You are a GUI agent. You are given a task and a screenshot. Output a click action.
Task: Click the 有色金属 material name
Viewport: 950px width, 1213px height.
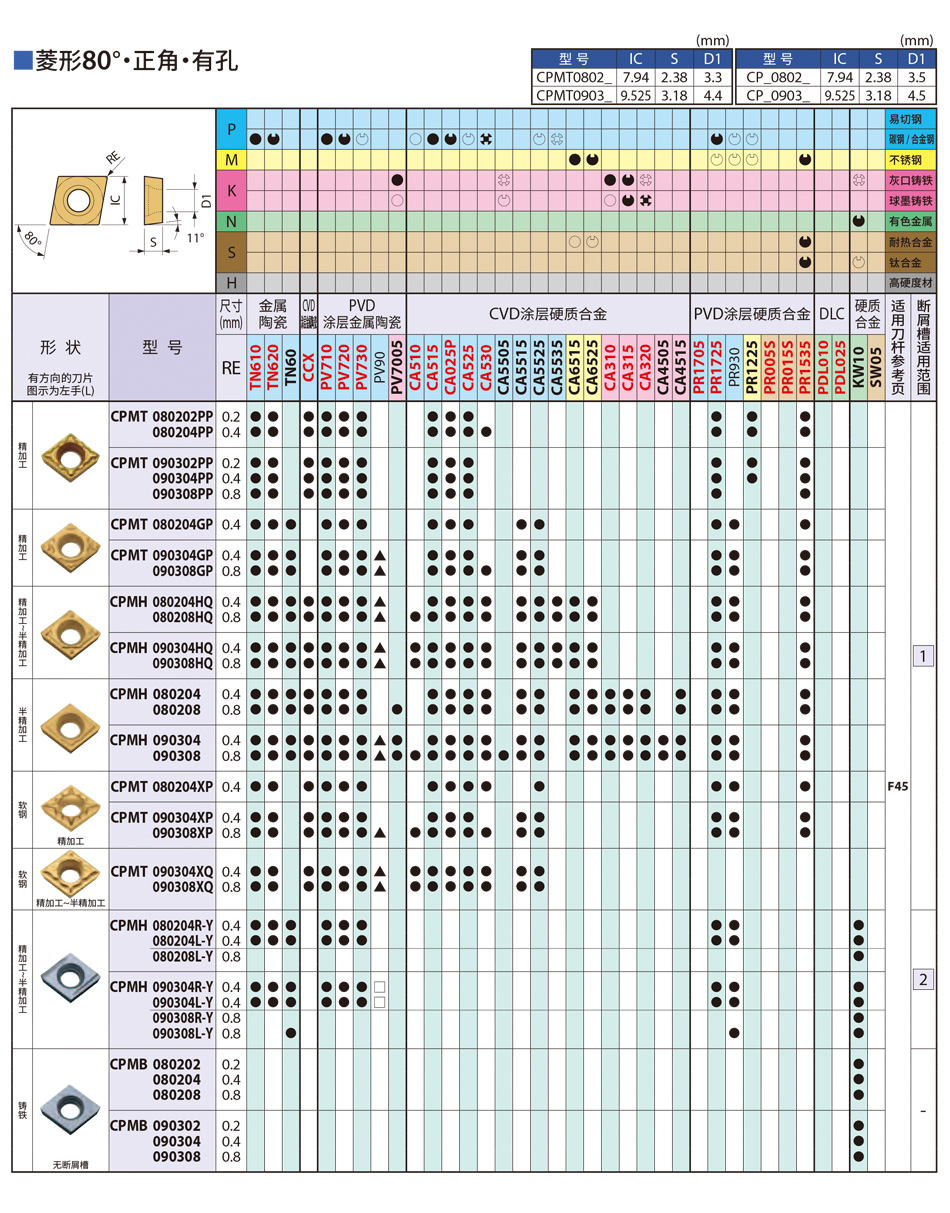(911, 220)
